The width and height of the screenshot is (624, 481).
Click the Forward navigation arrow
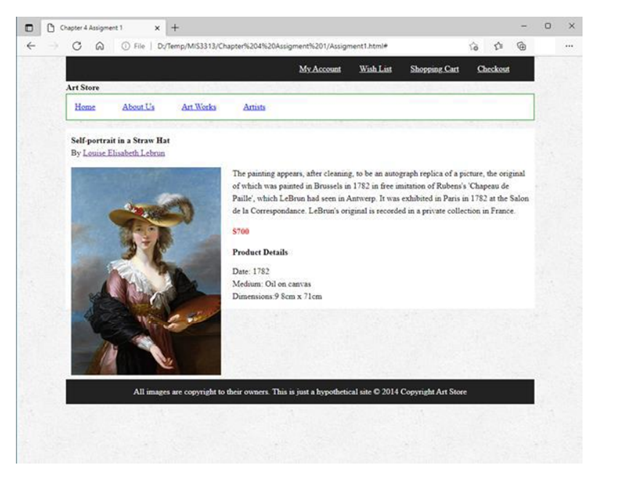click(x=54, y=46)
